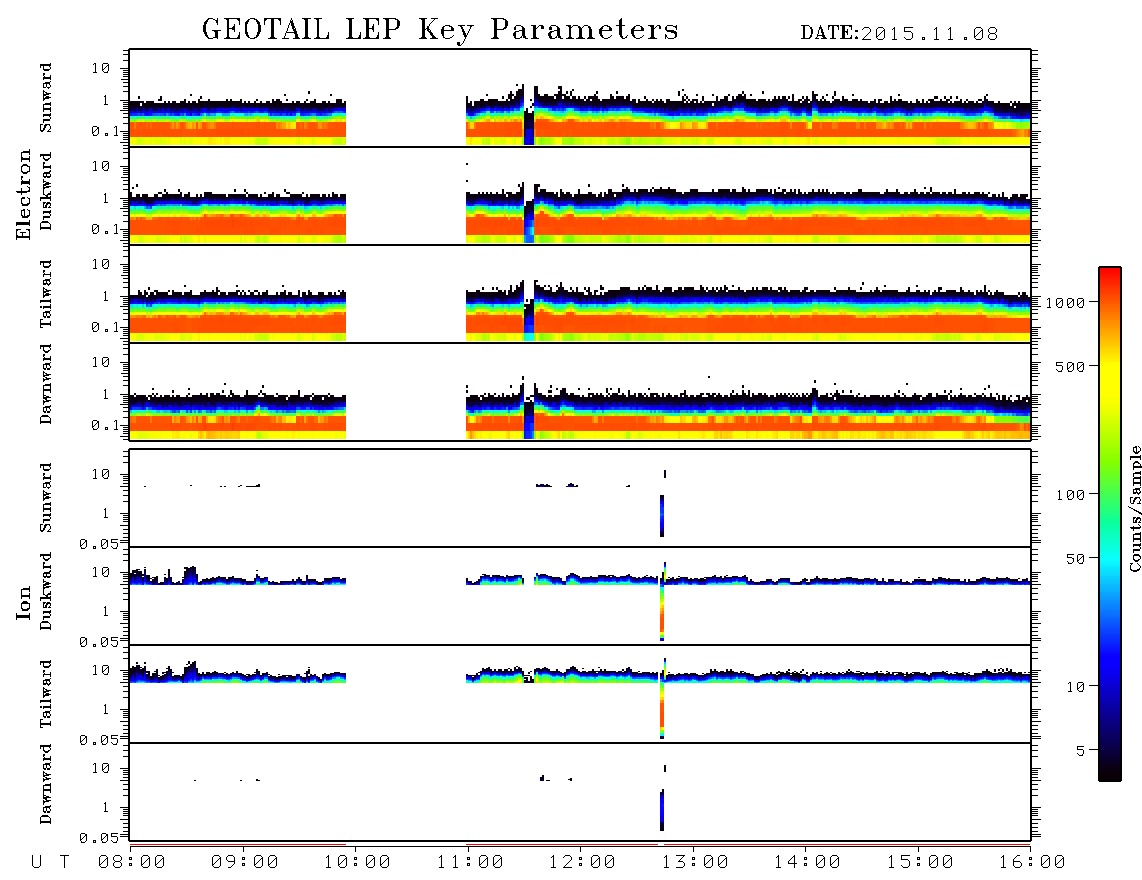The width and height of the screenshot is (1142, 880).
Task: Click the 08:00 time axis label
Action: click(x=132, y=863)
